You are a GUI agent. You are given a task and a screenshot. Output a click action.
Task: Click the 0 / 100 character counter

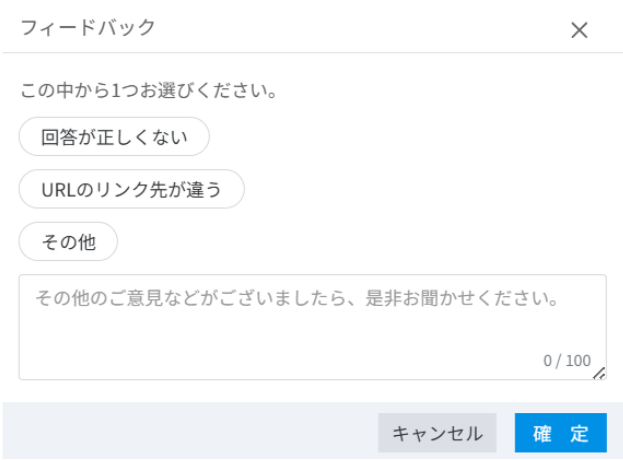[566, 360]
